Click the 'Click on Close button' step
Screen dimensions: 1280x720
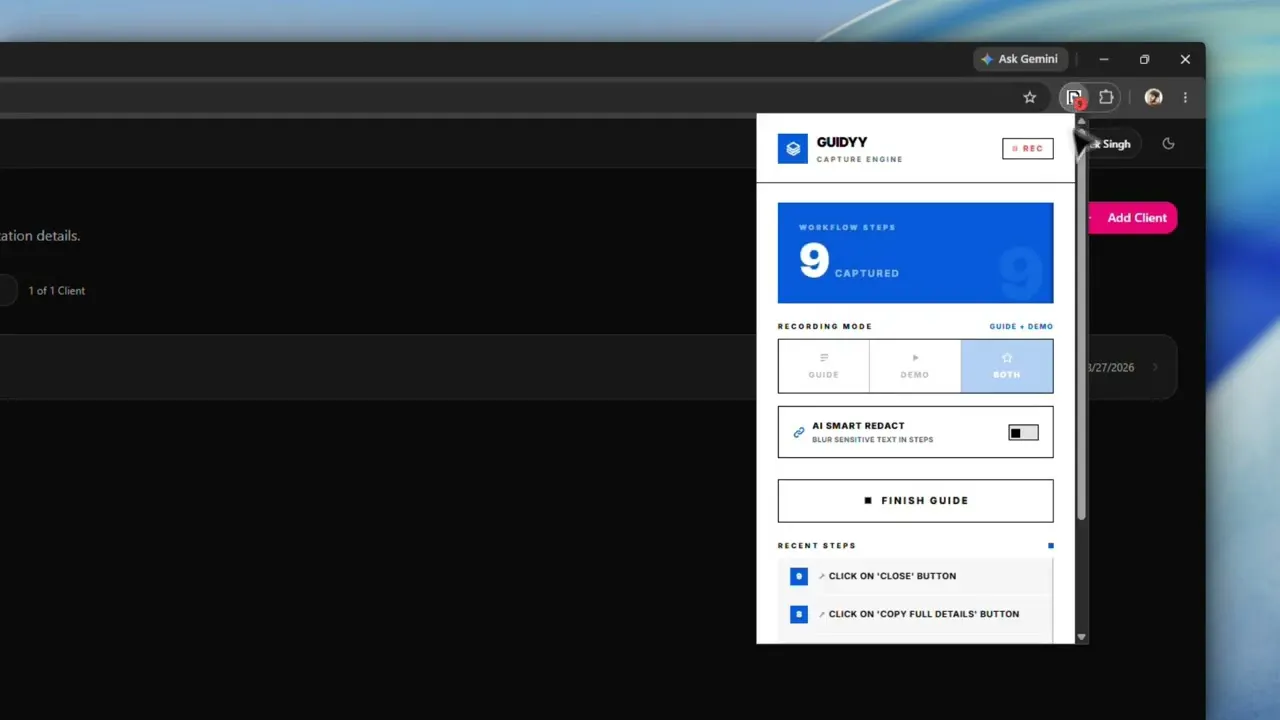click(x=915, y=576)
